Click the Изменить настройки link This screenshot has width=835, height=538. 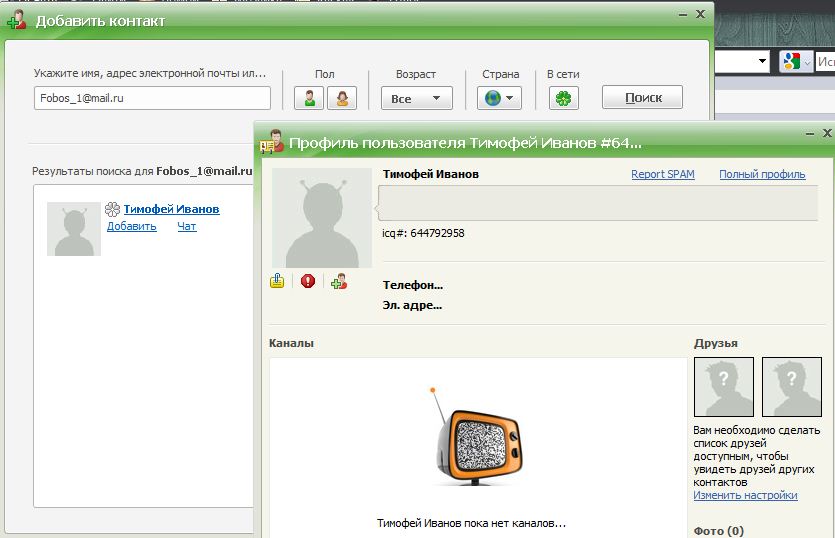point(745,495)
